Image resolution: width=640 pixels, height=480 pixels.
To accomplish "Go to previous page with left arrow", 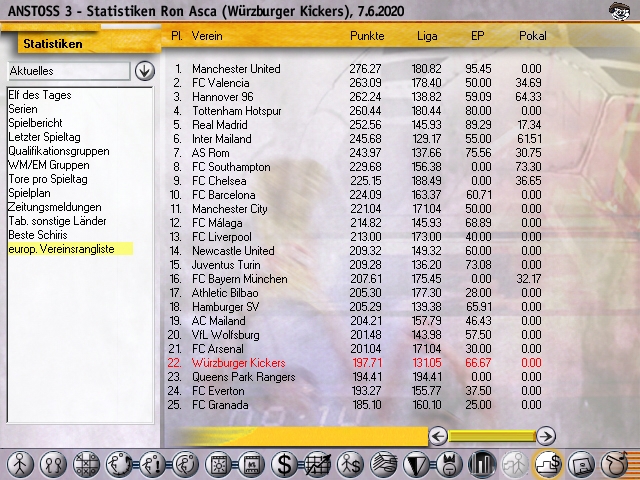I will tap(438, 436).
